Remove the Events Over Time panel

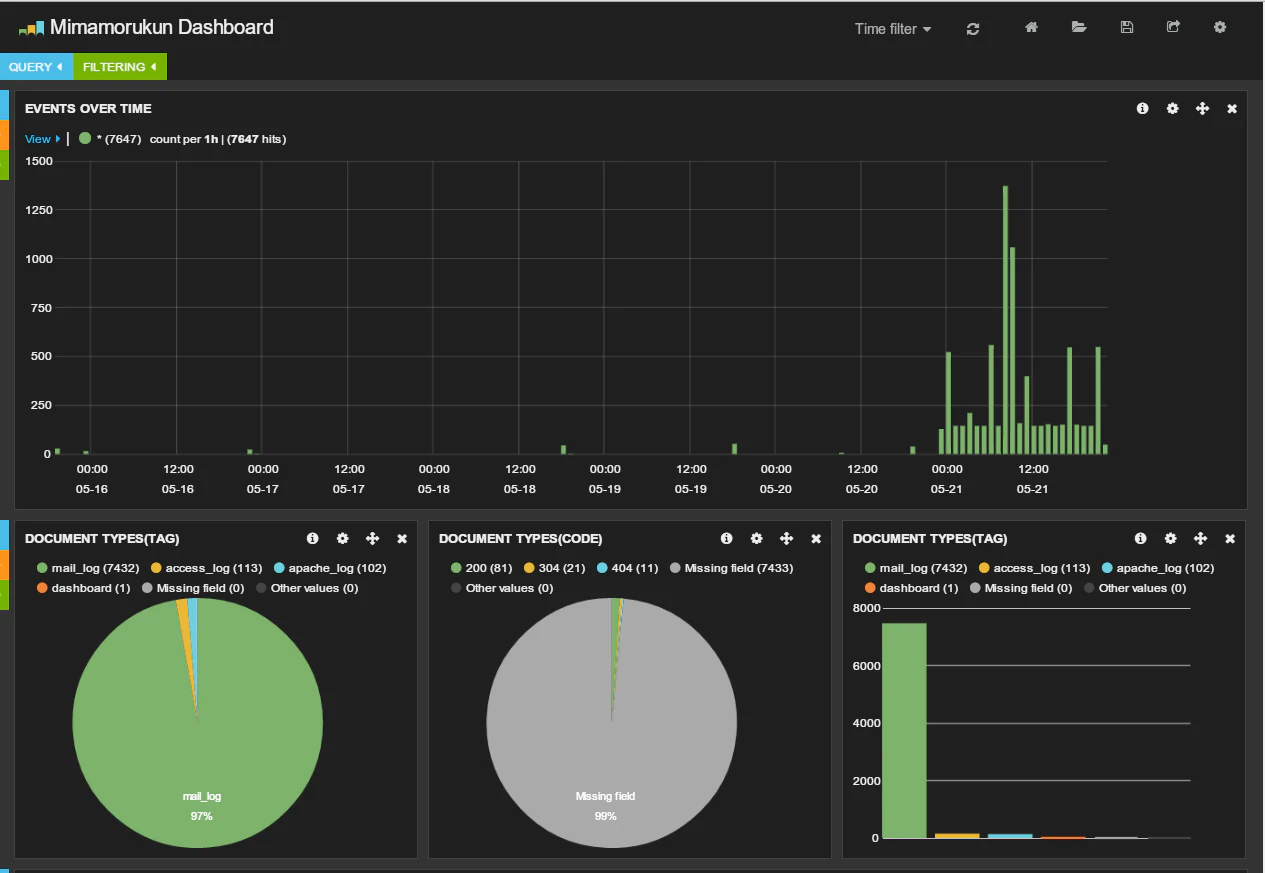pos(1232,108)
